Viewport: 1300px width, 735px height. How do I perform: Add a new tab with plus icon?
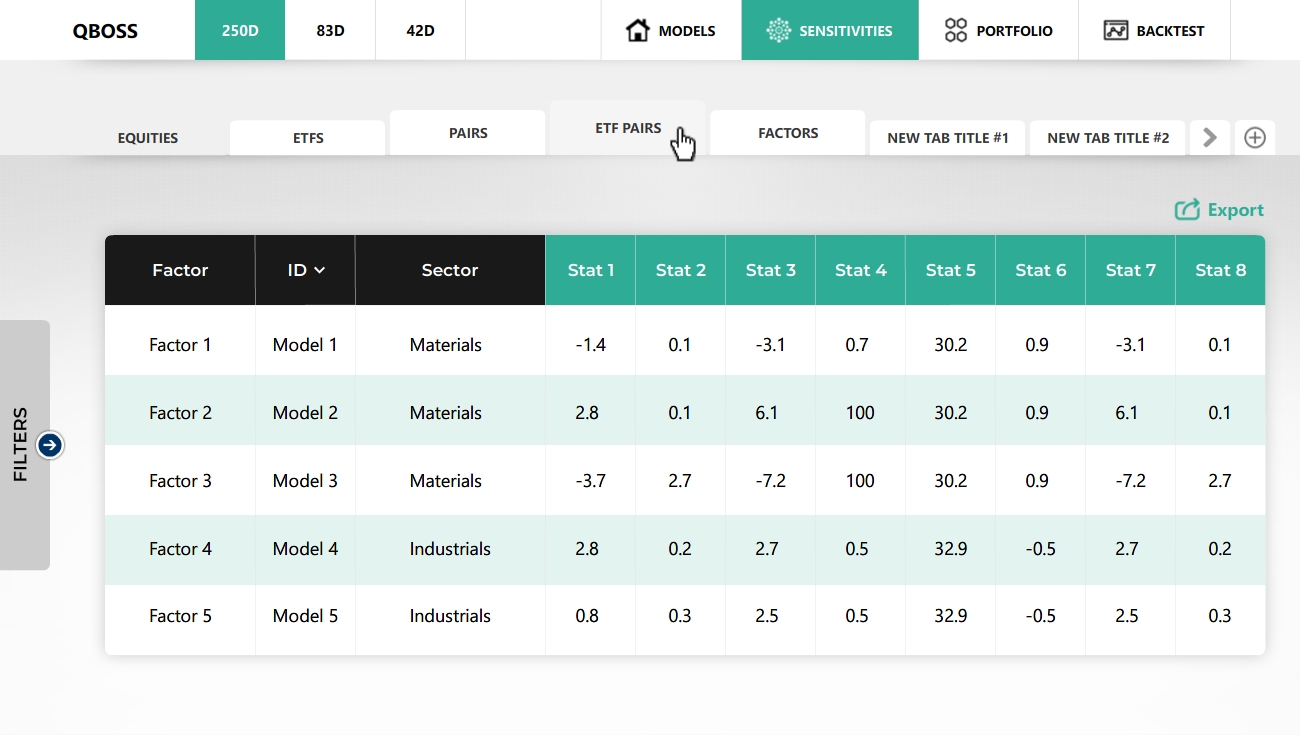[x=1255, y=138]
